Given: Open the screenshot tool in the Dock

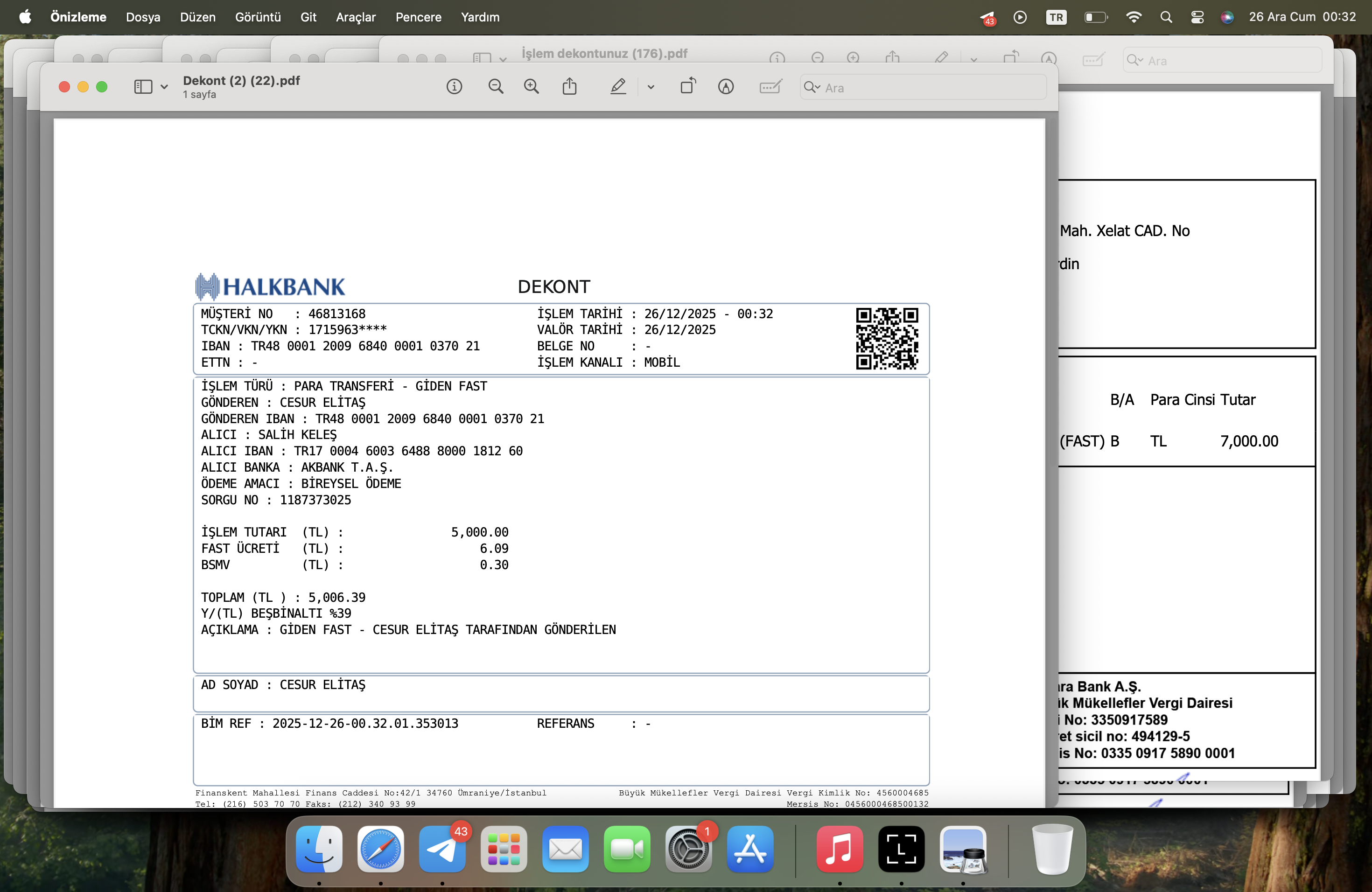Looking at the screenshot, I should (x=902, y=850).
